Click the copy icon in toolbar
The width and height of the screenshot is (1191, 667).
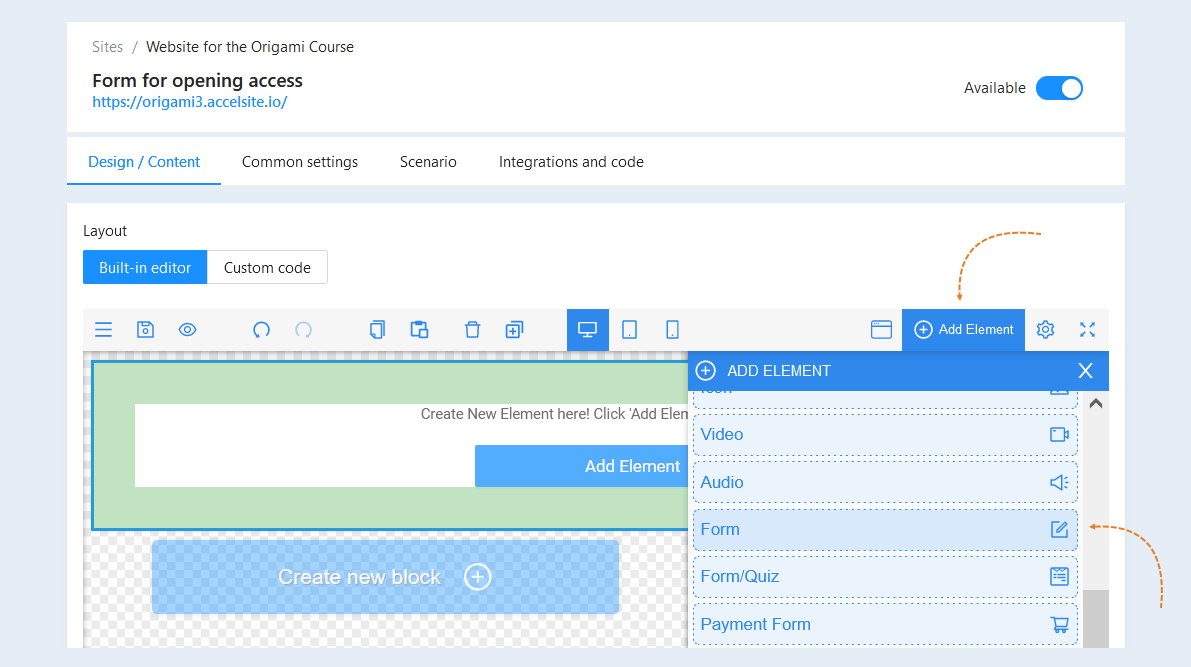point(377,330)
